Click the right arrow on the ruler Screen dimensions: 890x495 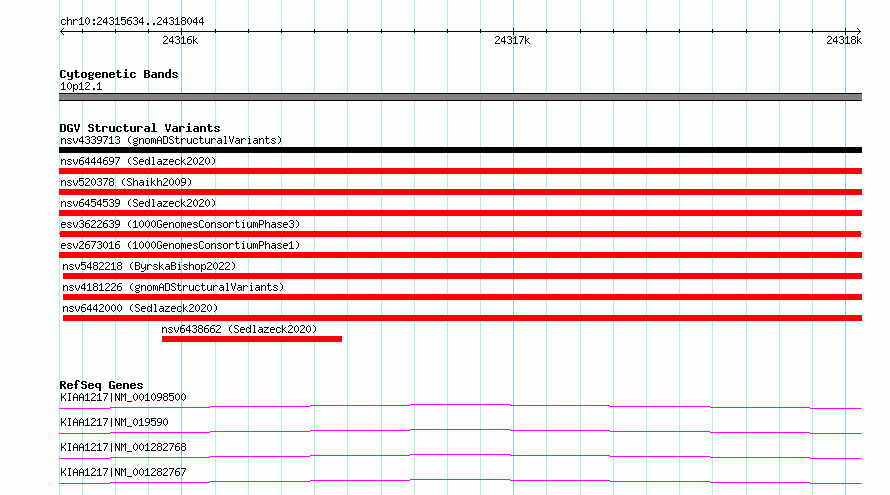coord(858,32)
